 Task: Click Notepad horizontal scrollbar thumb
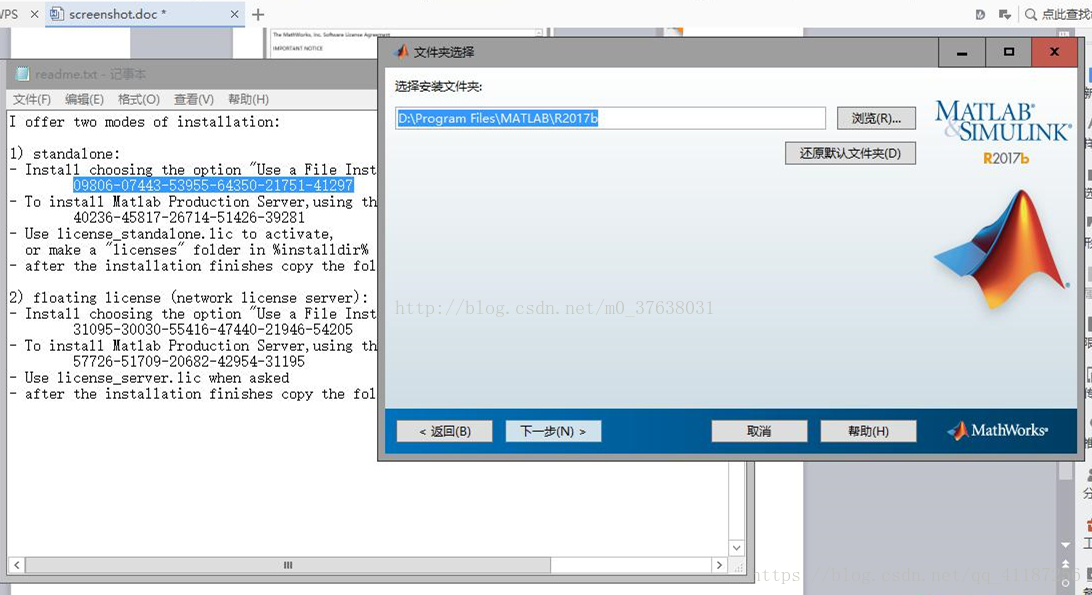click(288, 565)
